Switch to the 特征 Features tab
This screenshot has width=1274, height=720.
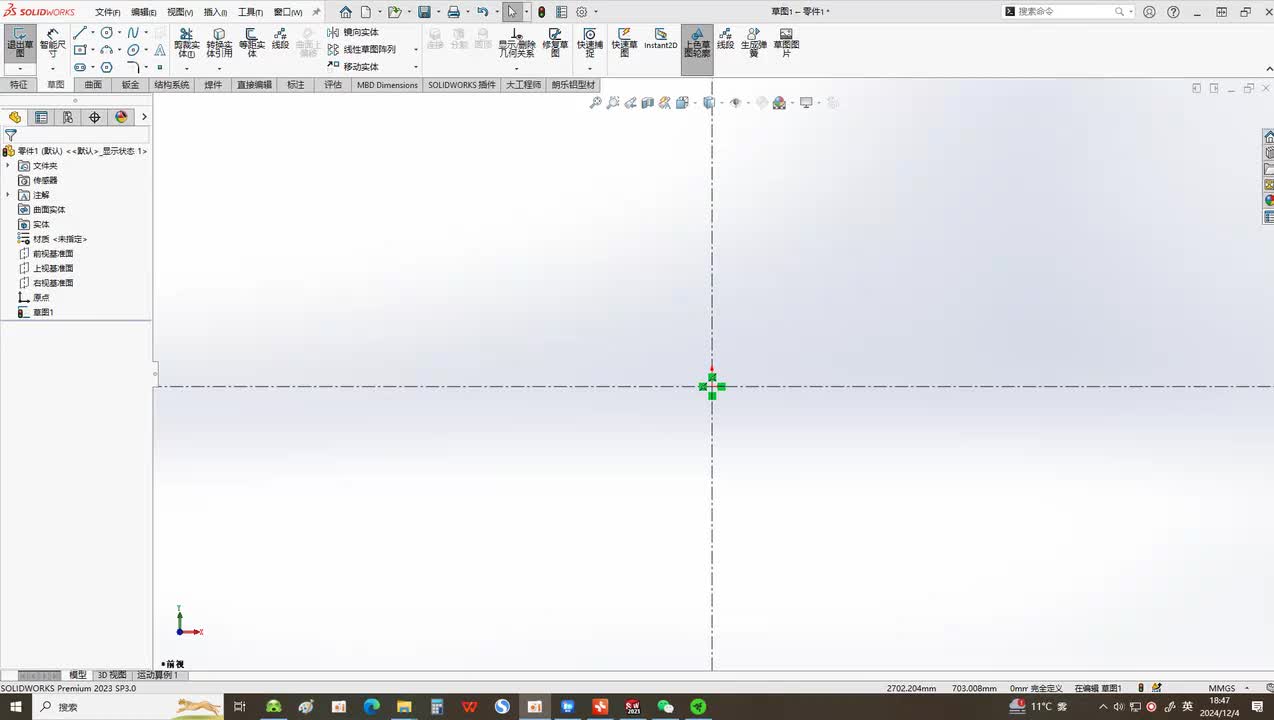(x=19, y=85)
